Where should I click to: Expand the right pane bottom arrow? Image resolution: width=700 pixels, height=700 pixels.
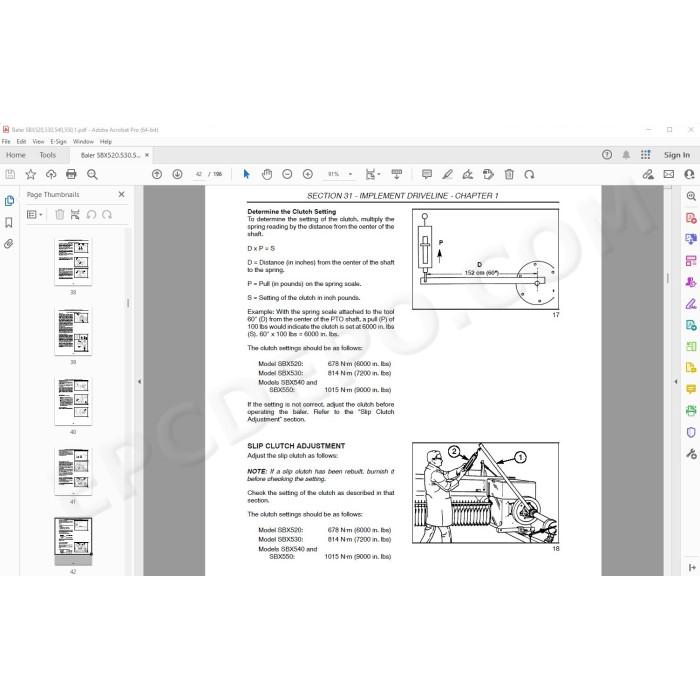692,567
